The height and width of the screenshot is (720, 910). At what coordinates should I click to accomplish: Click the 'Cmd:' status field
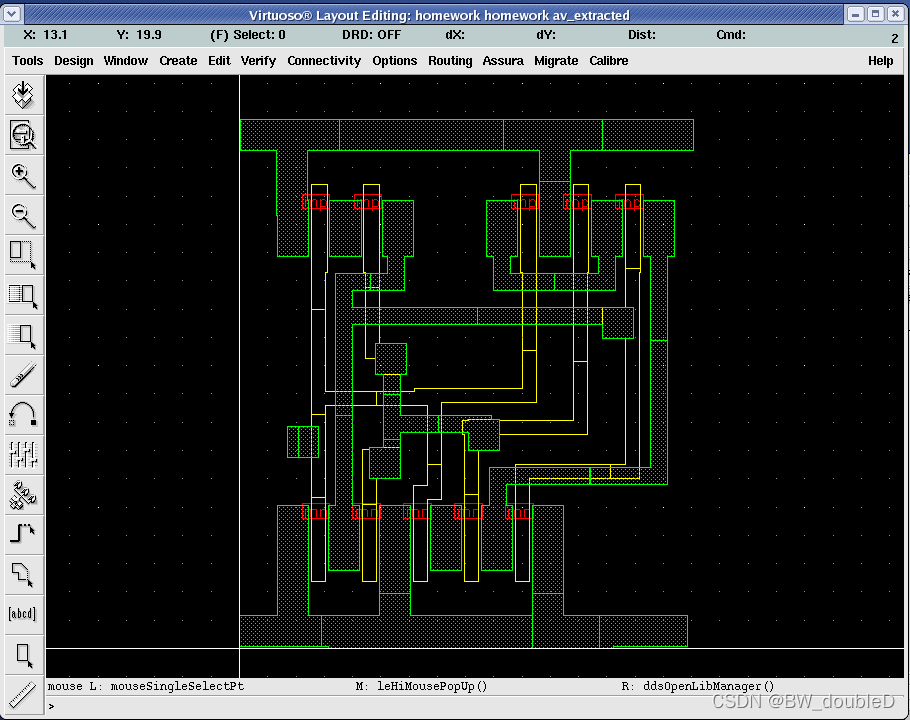point(731,35)
